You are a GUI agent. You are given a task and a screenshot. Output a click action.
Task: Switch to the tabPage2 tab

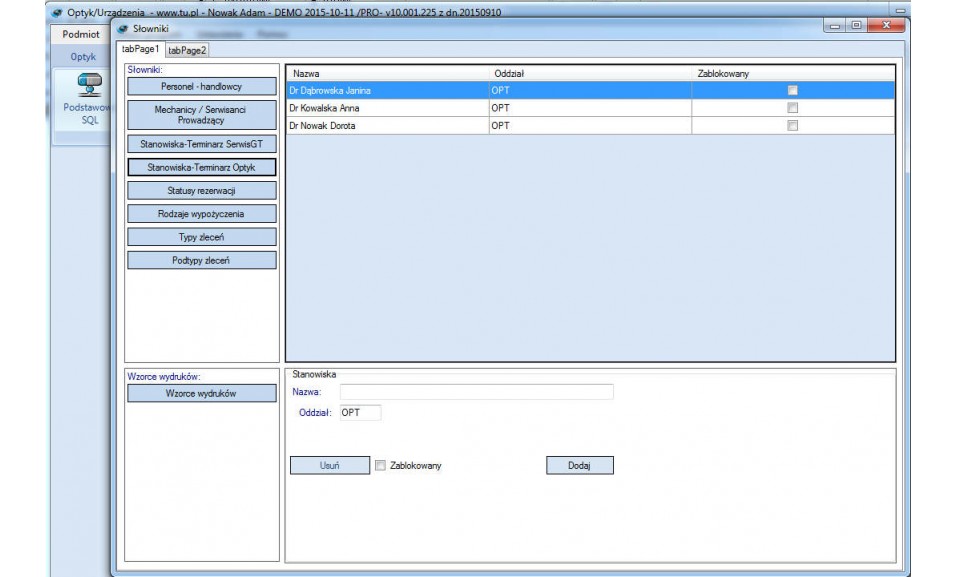pyautogui.click(x=187, y=50)
